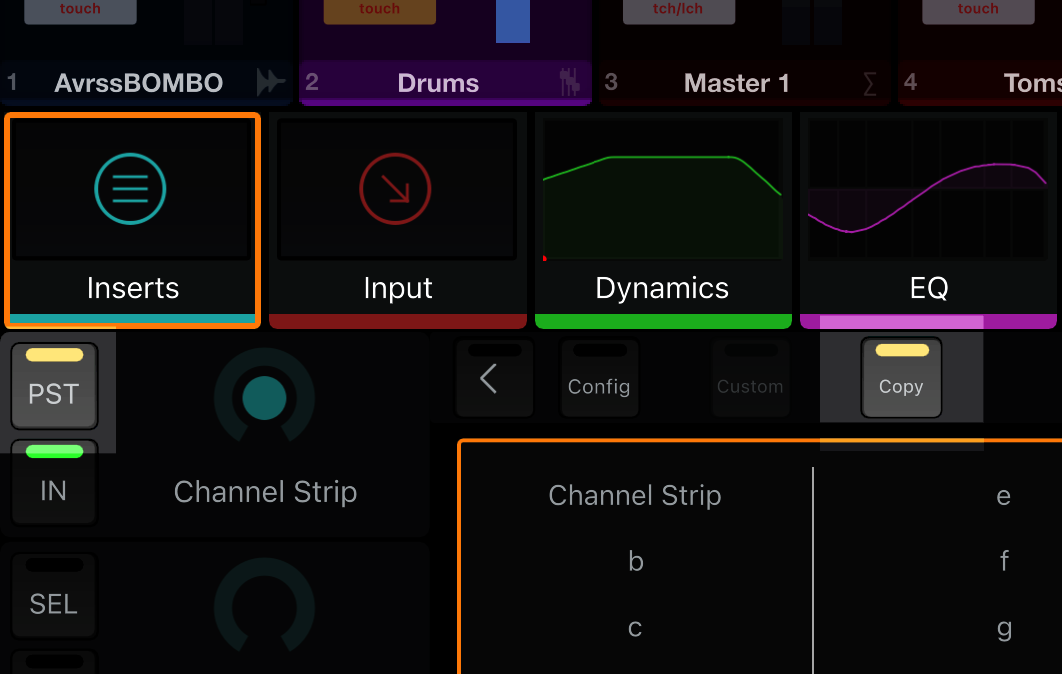This screenshot has width=1062, height=674.
Task: Select option f in the Channel Strip popup
Action: click(x=1004, y=562)
